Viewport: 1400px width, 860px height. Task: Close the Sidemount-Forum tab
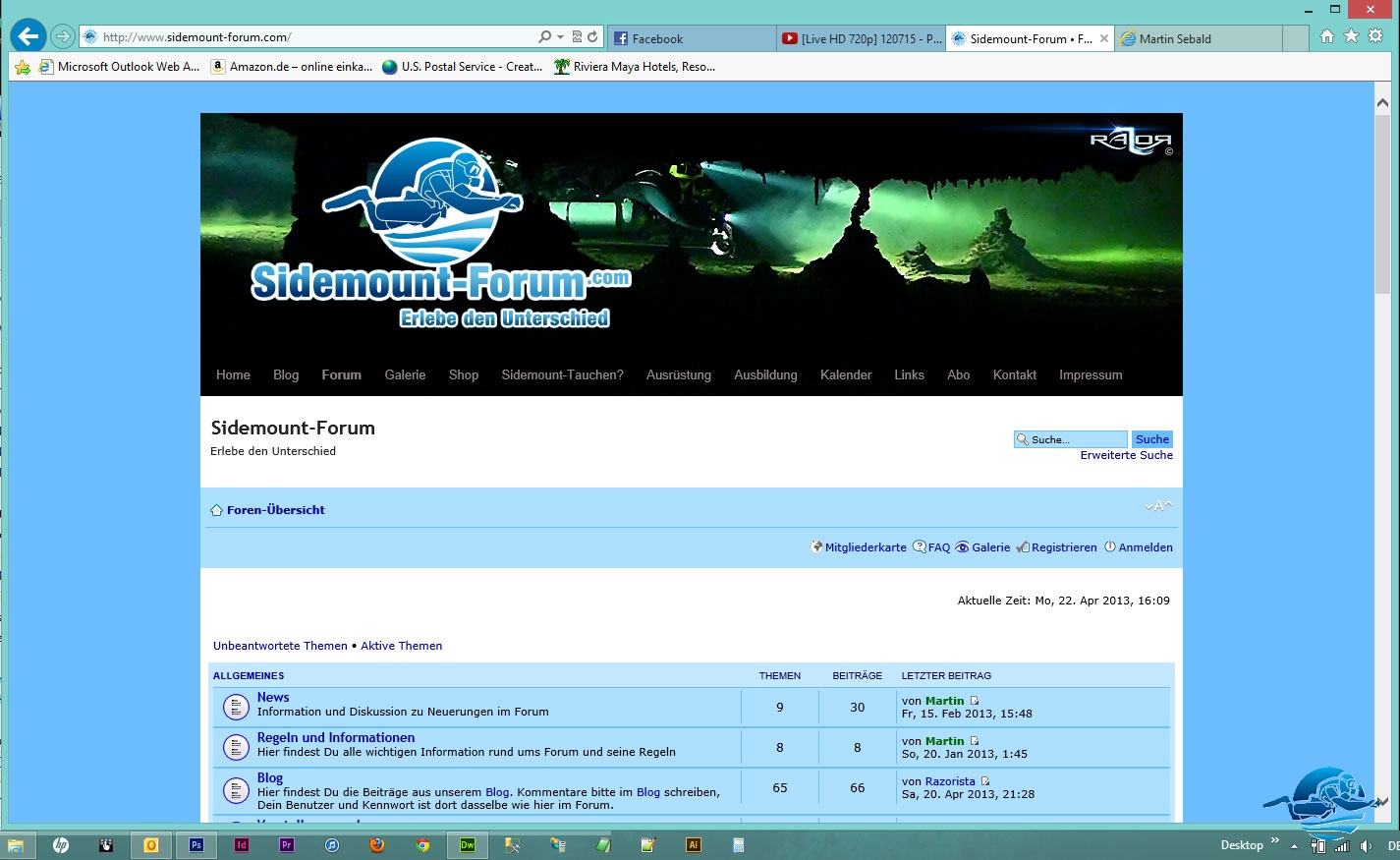point(1104,38)
